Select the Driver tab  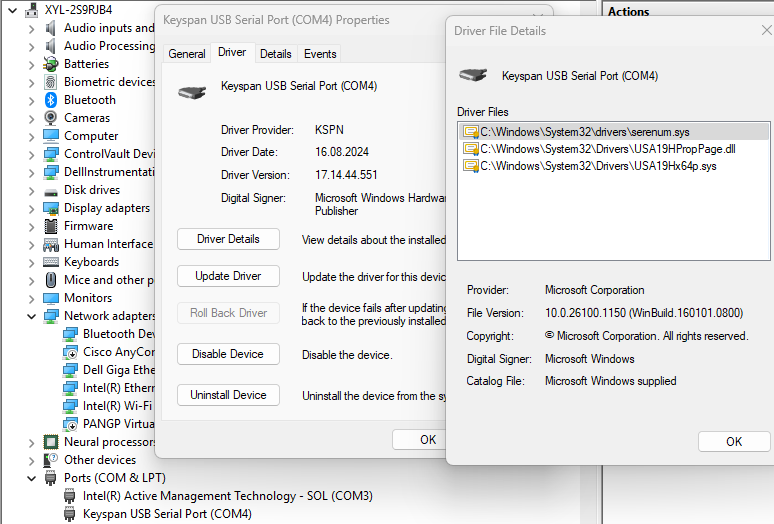232,52
